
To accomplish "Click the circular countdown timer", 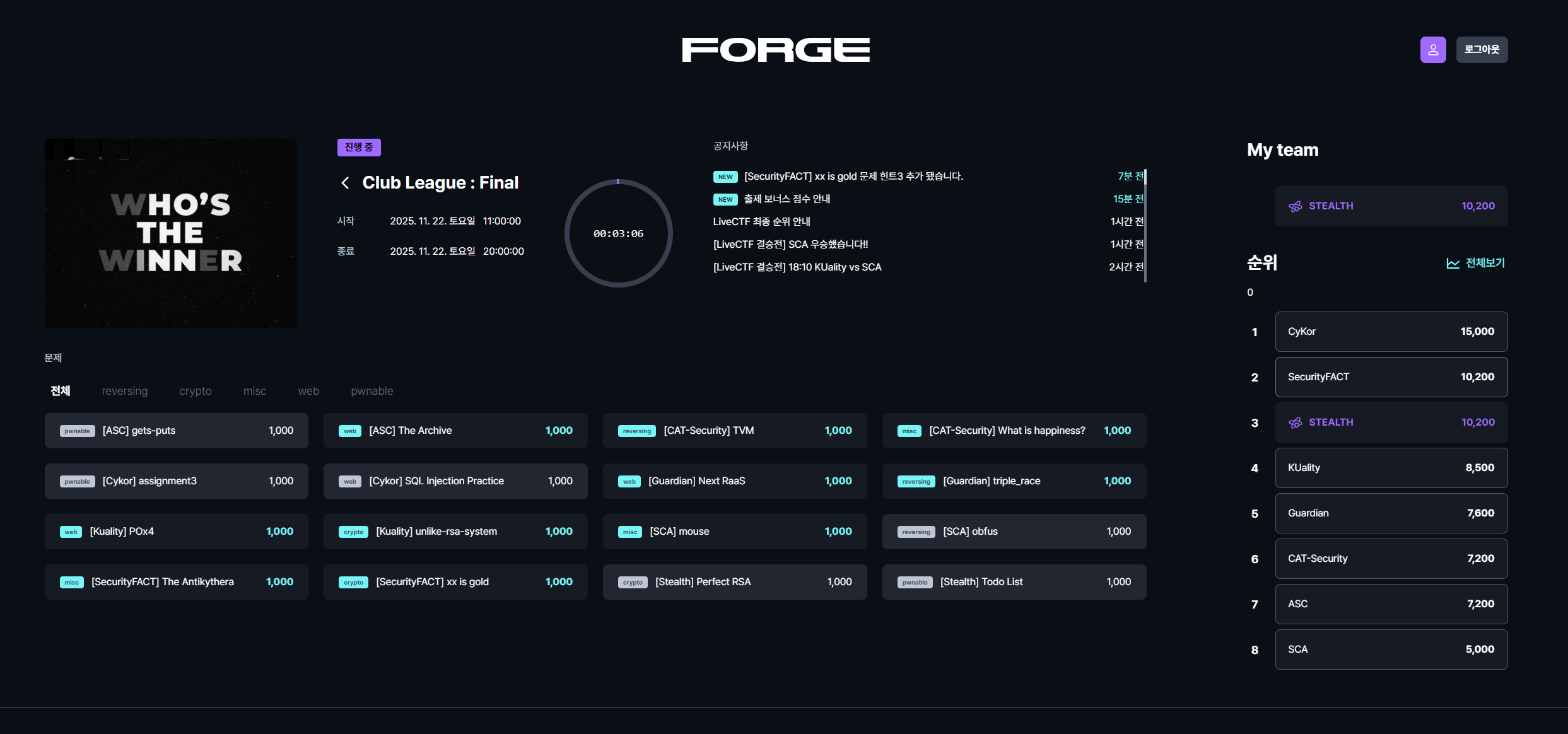I will [618, 233].
